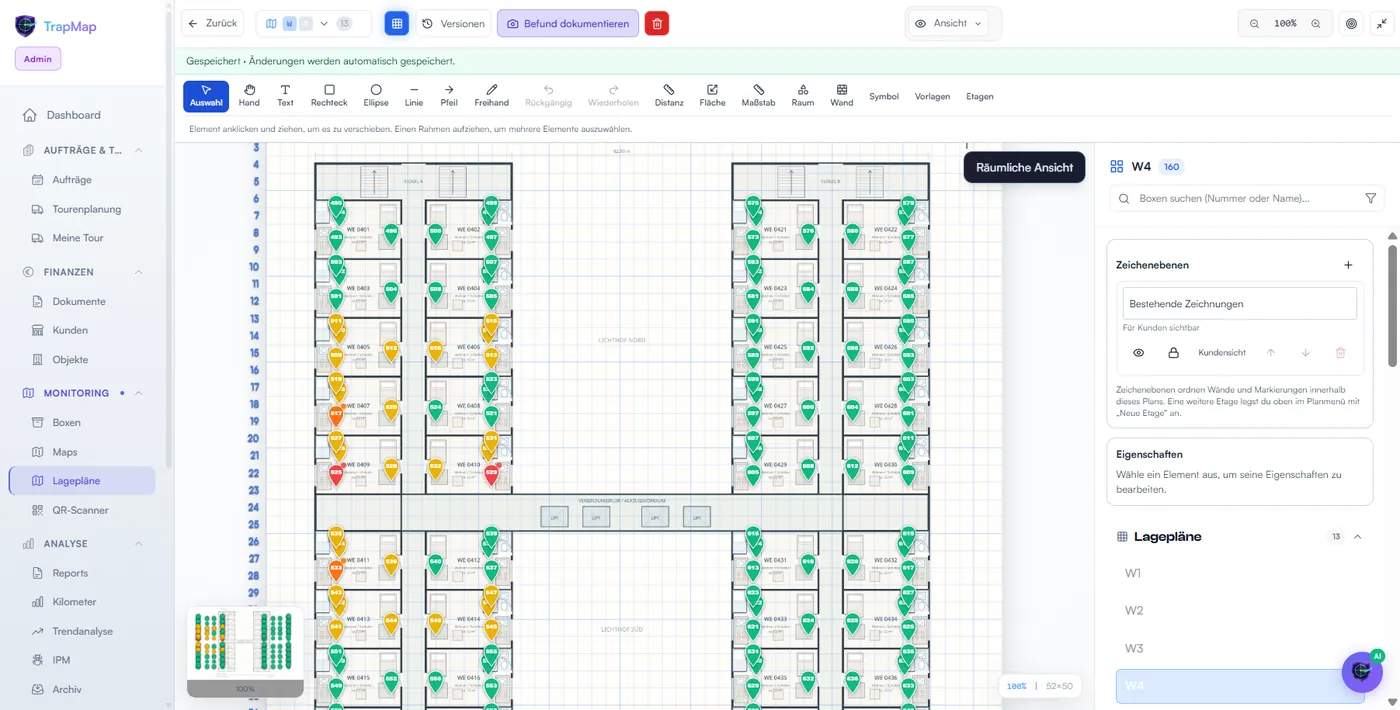Collapse the Lagepläne list section

(1358, 537)
